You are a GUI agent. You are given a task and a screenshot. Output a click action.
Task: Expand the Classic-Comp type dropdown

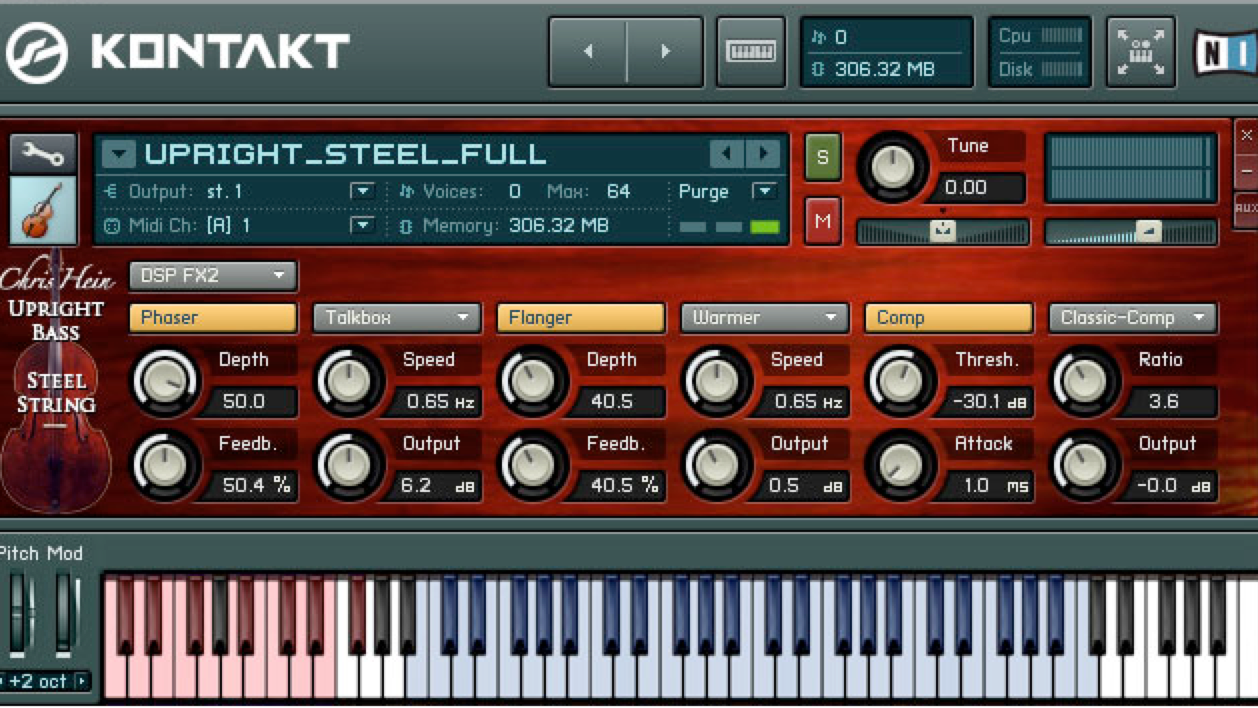[x=1132, y=318]
